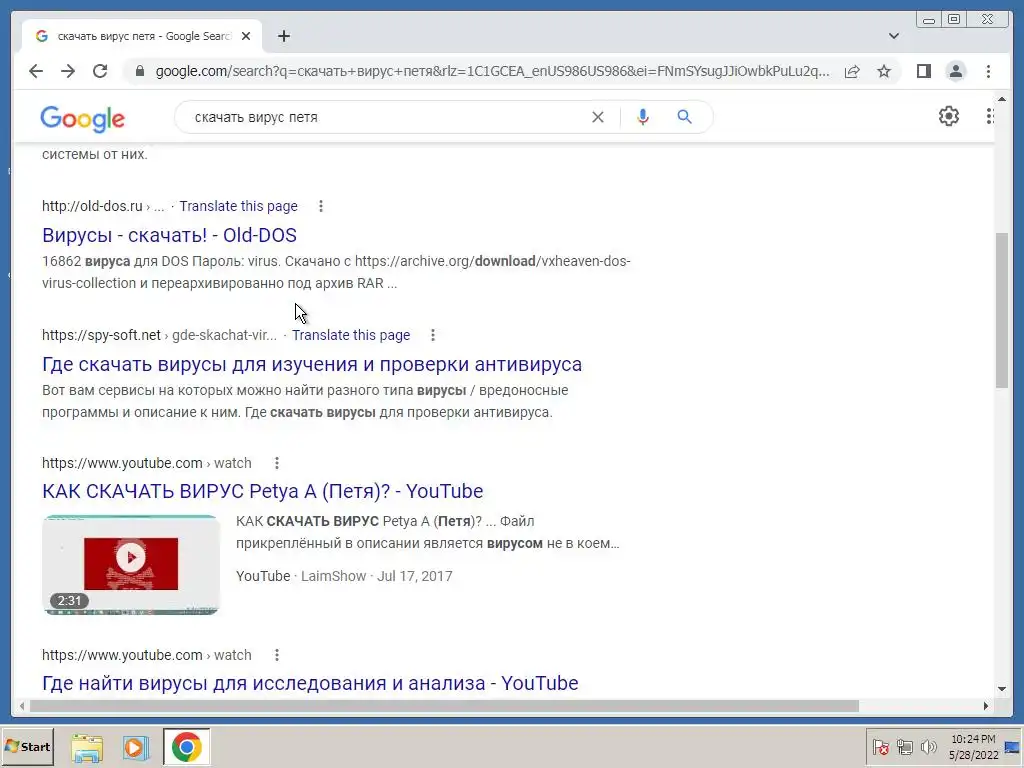1024x768 pixels.
Task: Click the Google logo
Action: pyautogui.click(x=82, y=120)
